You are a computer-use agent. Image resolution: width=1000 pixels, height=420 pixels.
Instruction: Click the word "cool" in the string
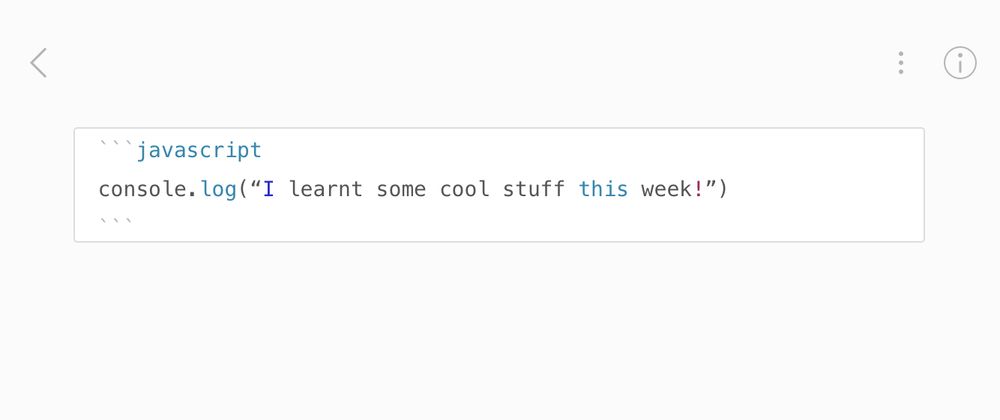pyautogui.click(x=465, y=188)
